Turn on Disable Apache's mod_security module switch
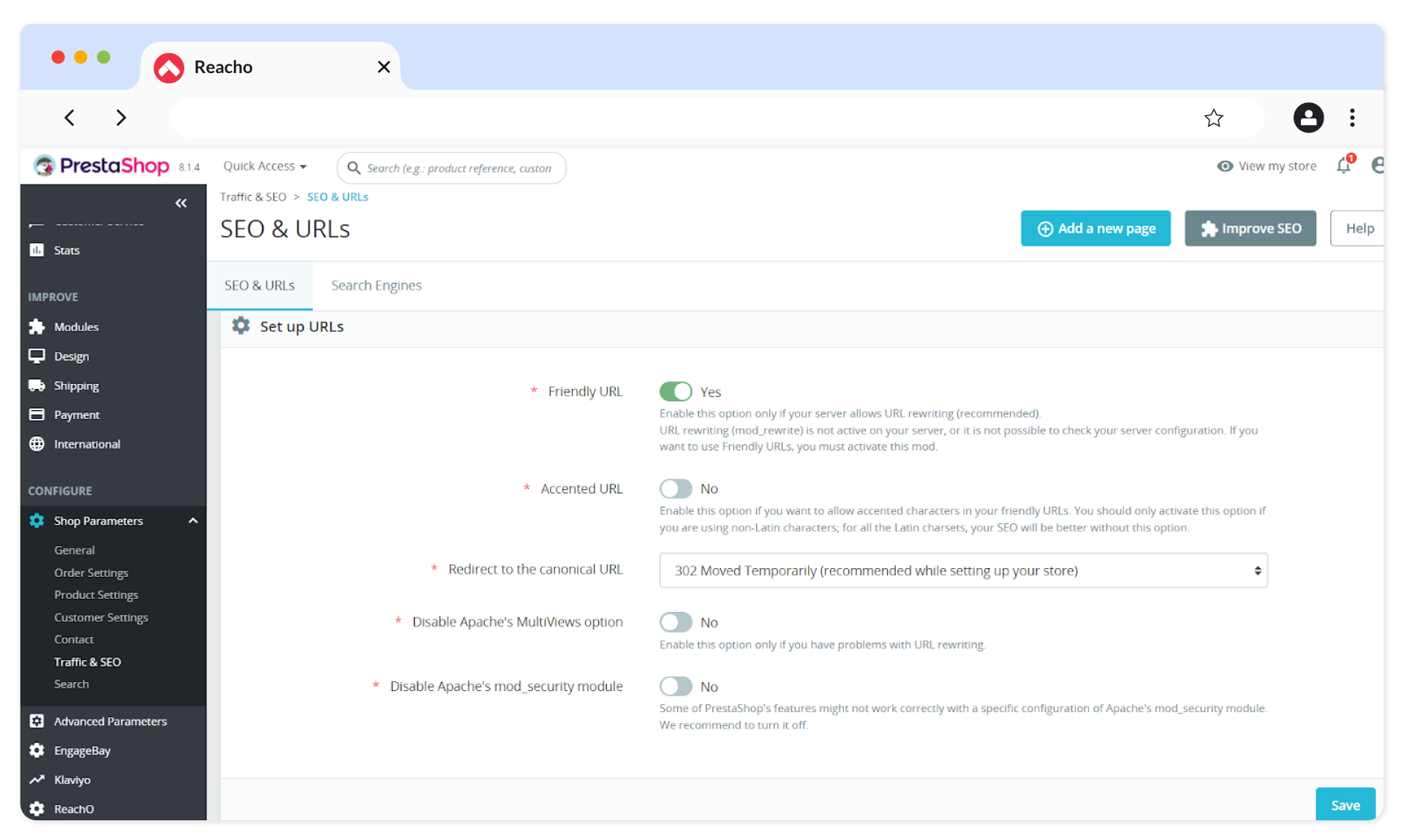The width and height of the screenshot is (1404, 840). (x=675, y=686)
